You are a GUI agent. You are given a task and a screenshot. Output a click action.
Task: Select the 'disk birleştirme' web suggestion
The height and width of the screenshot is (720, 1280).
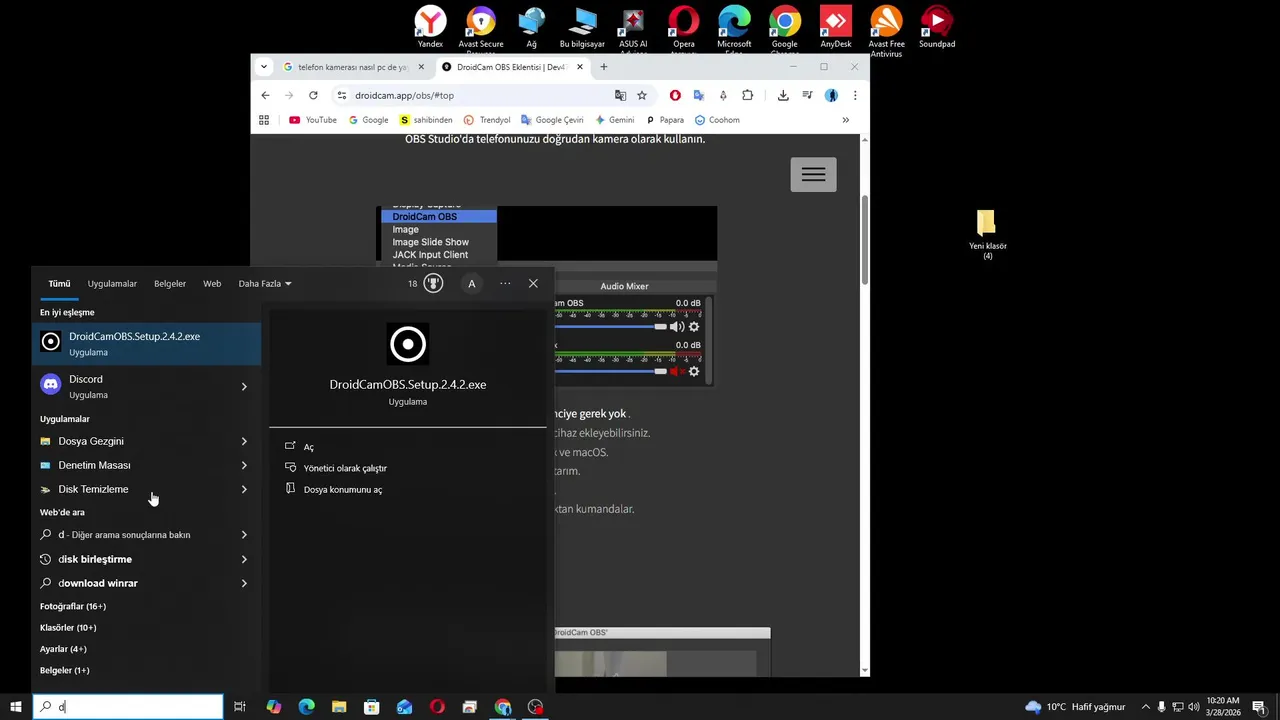coord(130,559)
